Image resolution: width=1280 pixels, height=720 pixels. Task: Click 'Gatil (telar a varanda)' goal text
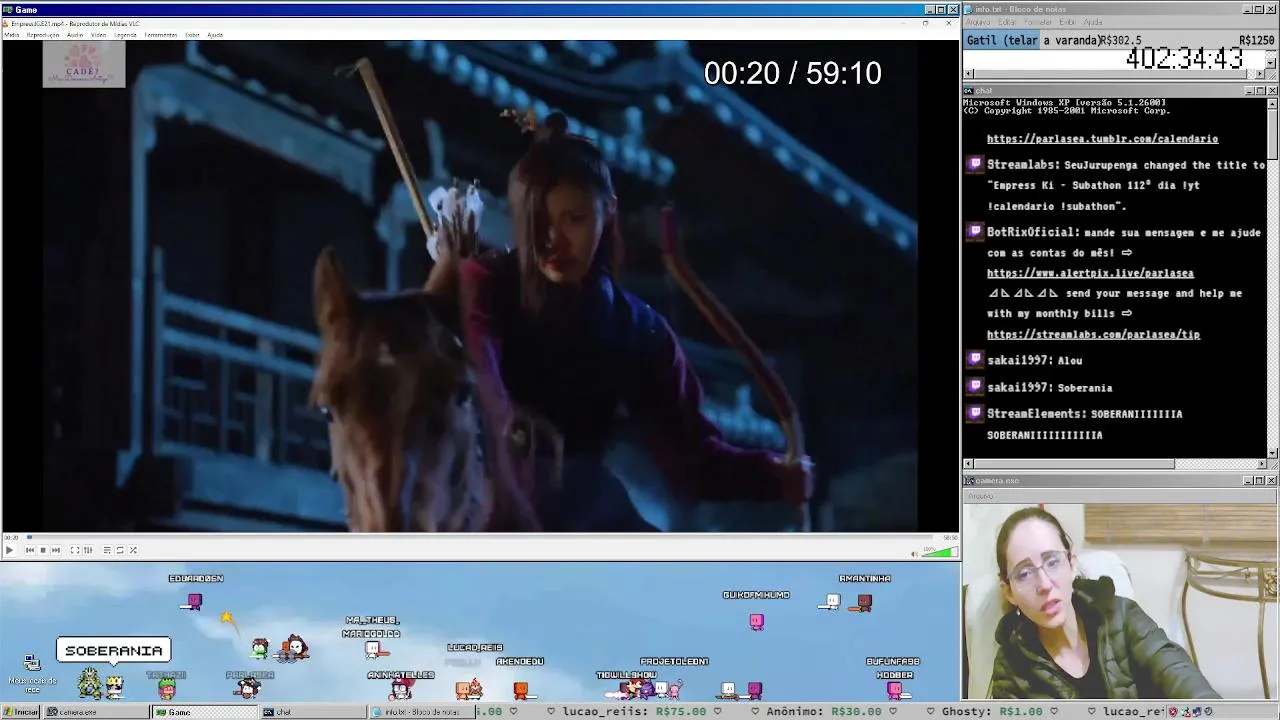[1033, 40]
